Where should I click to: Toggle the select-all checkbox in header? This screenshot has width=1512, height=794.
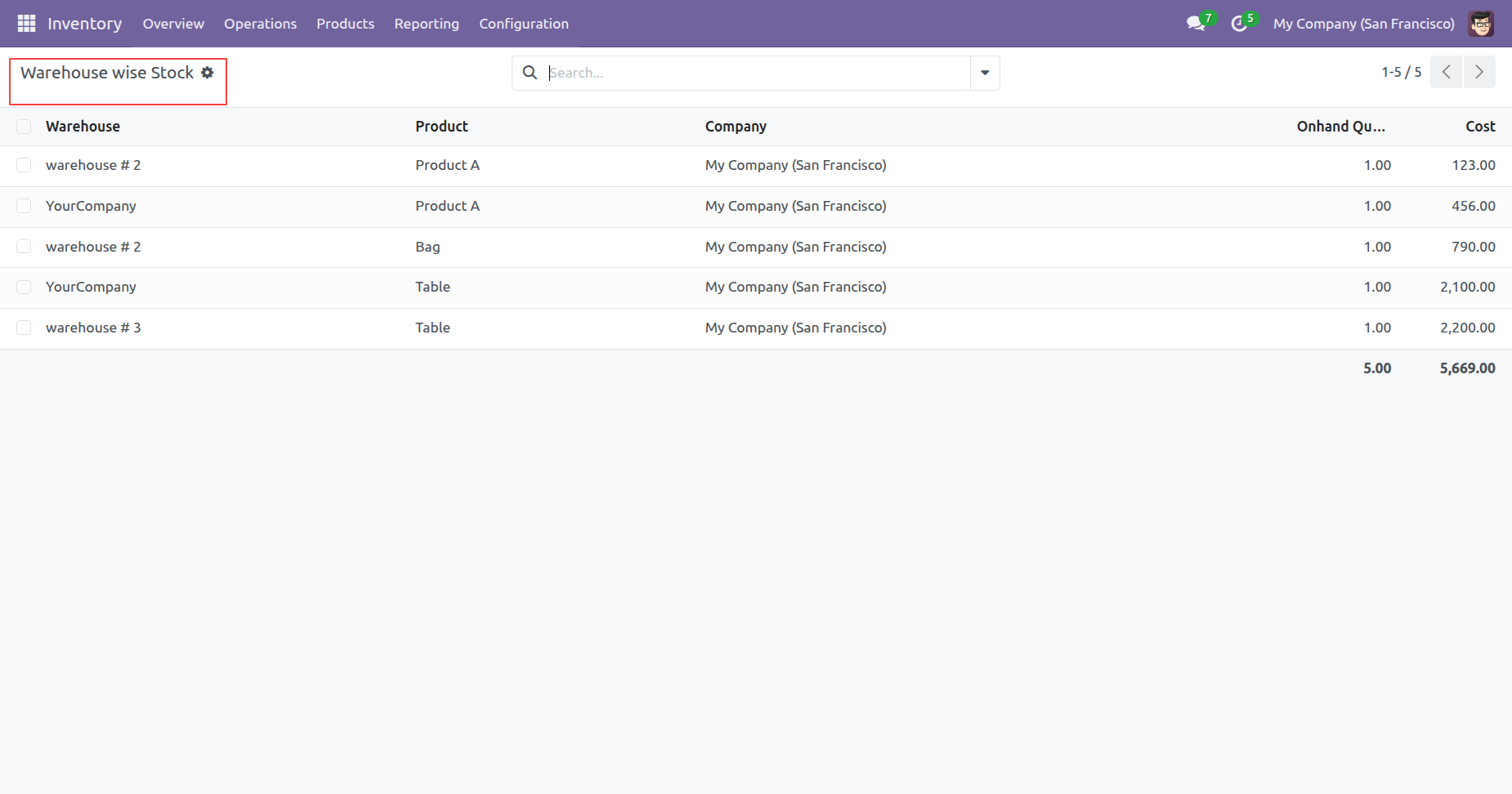coord(24,127)
